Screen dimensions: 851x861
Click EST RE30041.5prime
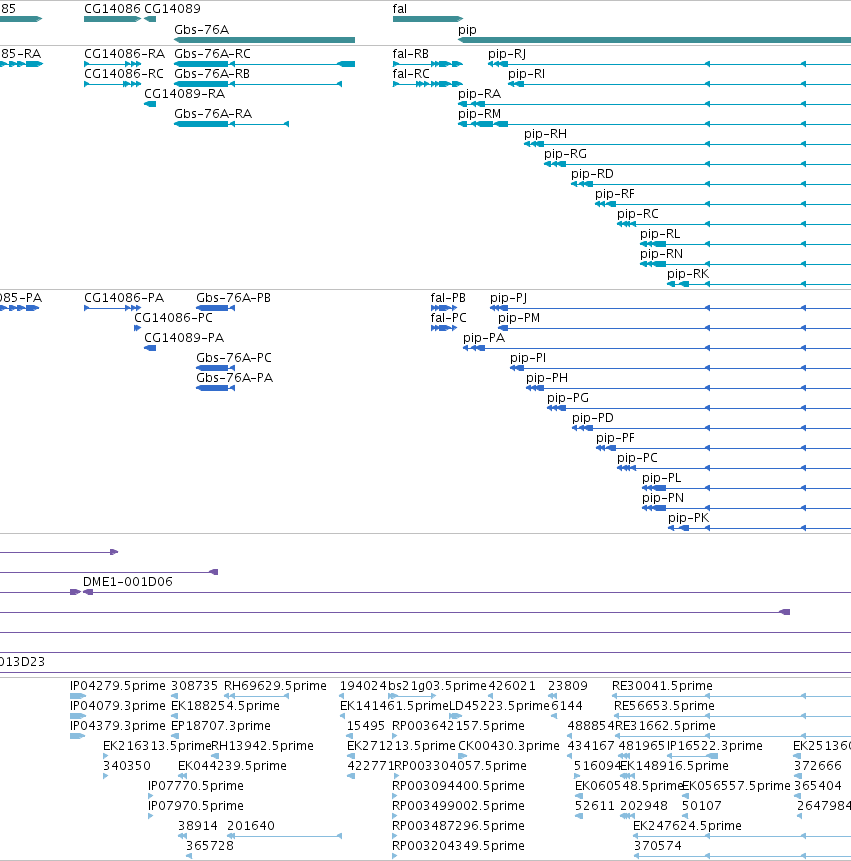click(x=662, y=686)
